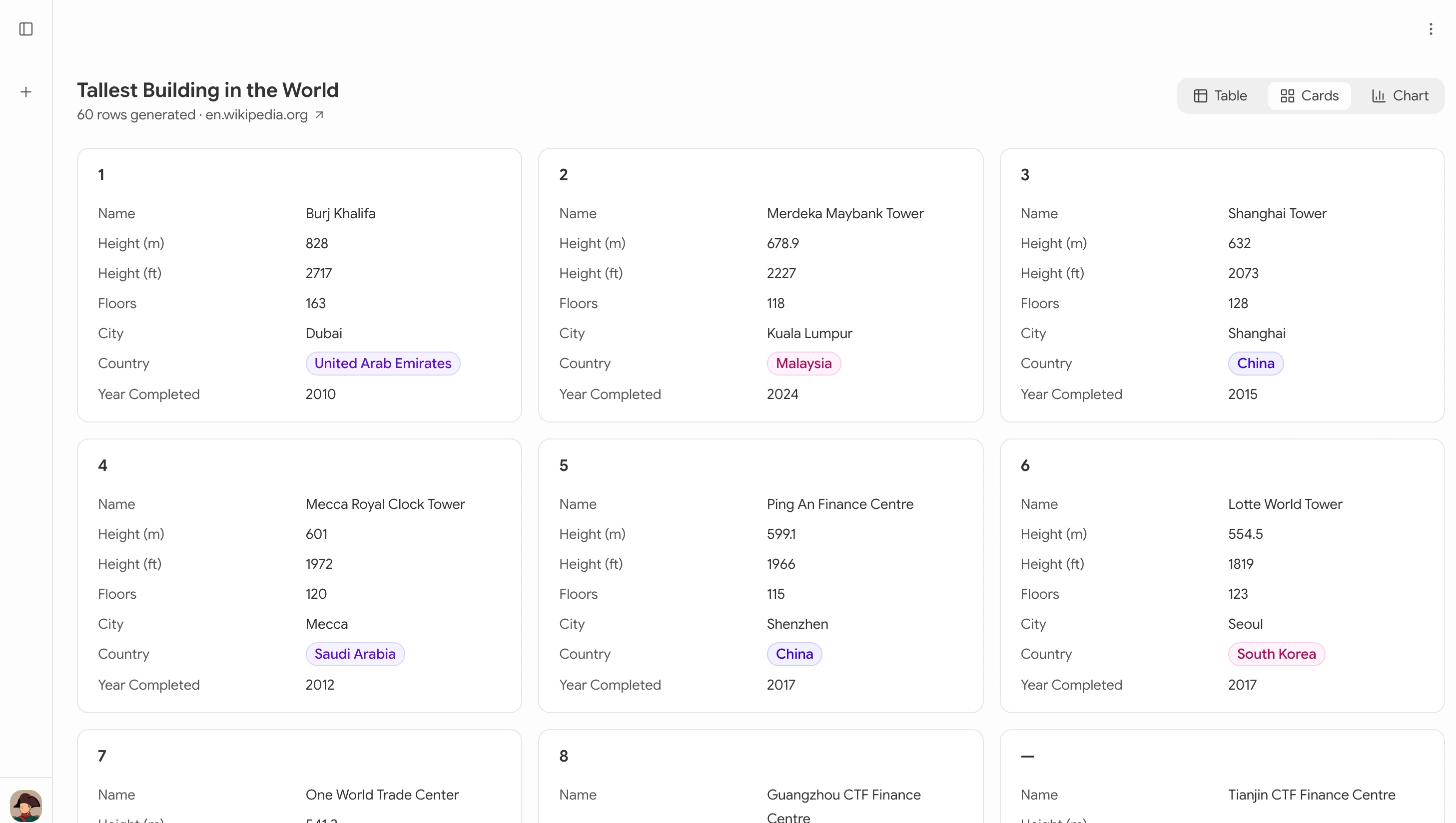Click height value 828 on Burj Khalifa card

pyautogui.click(x=317, y=244)
